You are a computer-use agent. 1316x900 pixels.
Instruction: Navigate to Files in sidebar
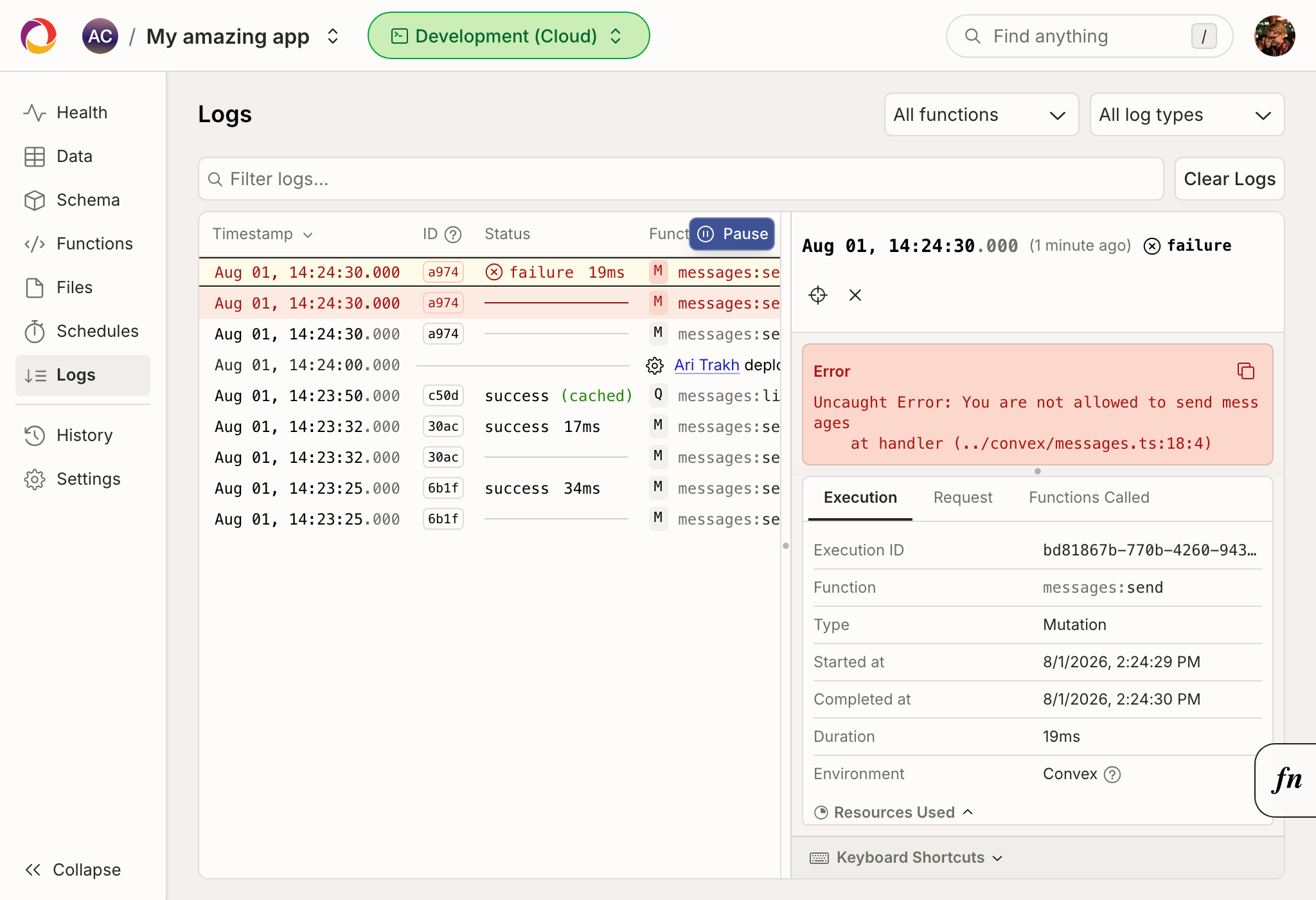coord(82,287)
